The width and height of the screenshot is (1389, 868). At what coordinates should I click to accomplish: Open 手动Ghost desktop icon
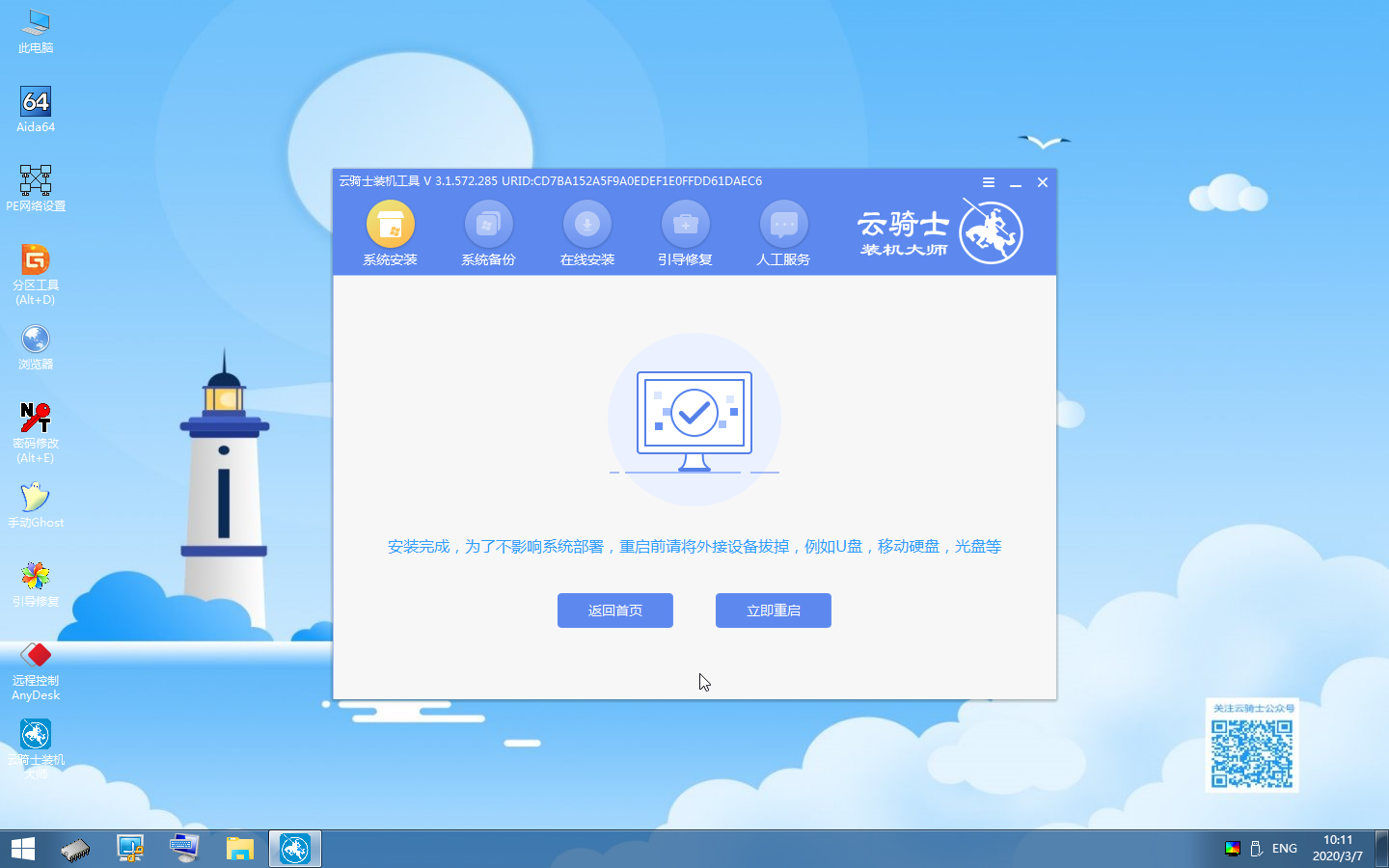pyautogui.click(x=36, y=505)
